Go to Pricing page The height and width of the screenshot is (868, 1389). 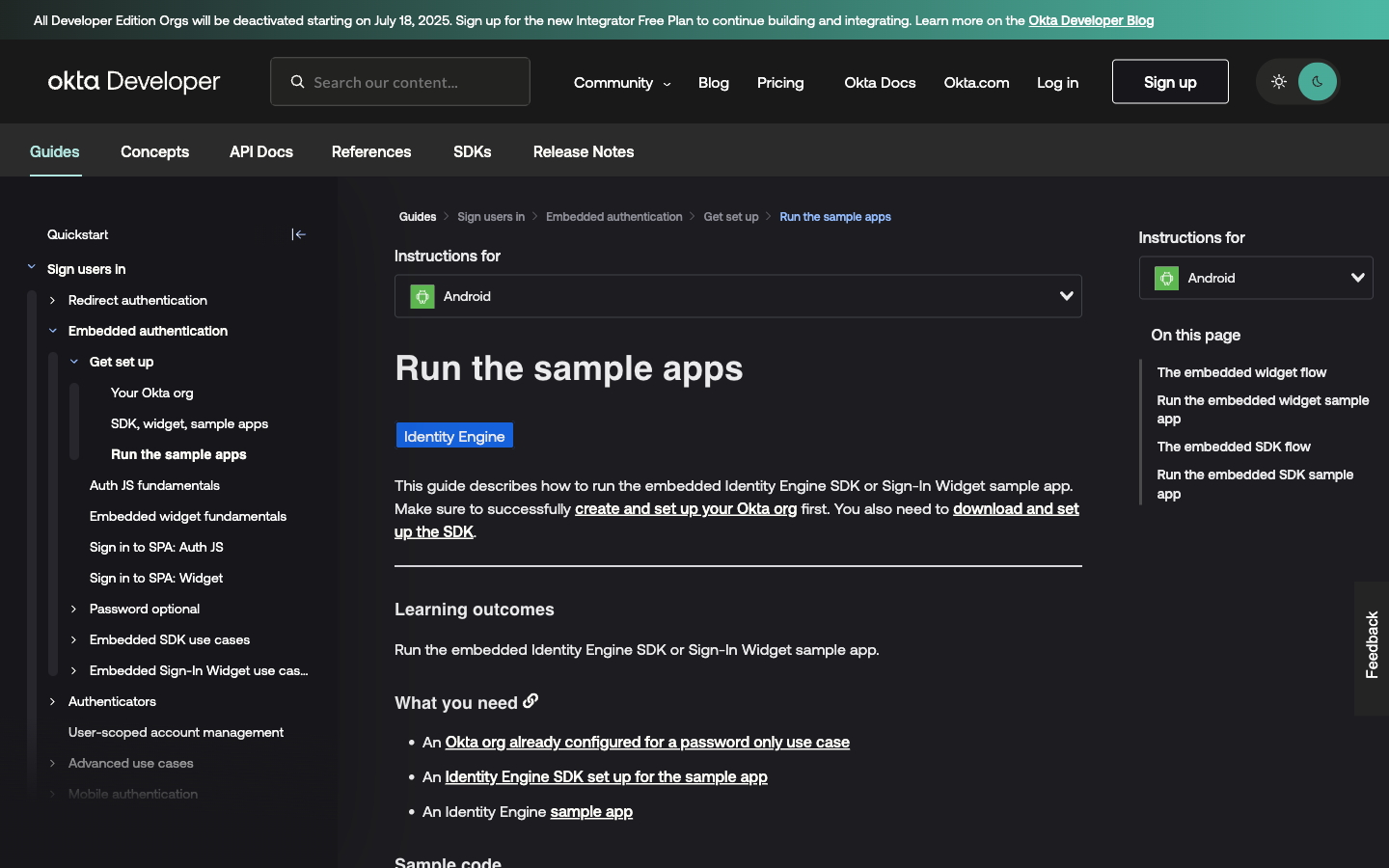(780, 83)
